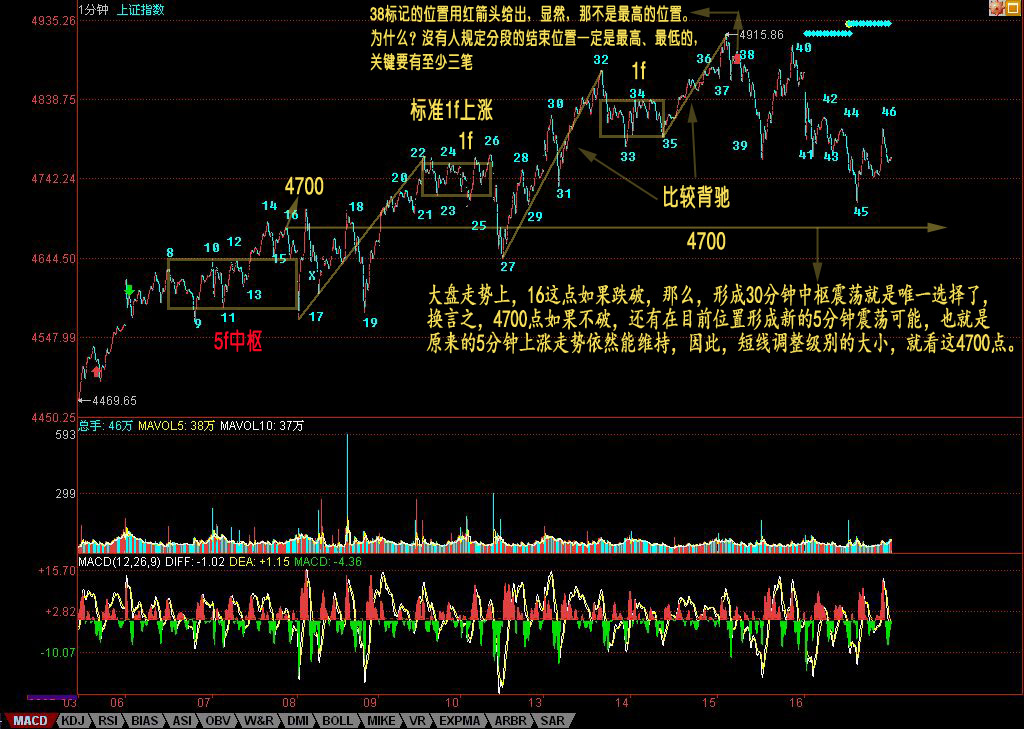Switch to the KDJ indicator tab
Screen dimensions: 1024x729
coord(72,720)
